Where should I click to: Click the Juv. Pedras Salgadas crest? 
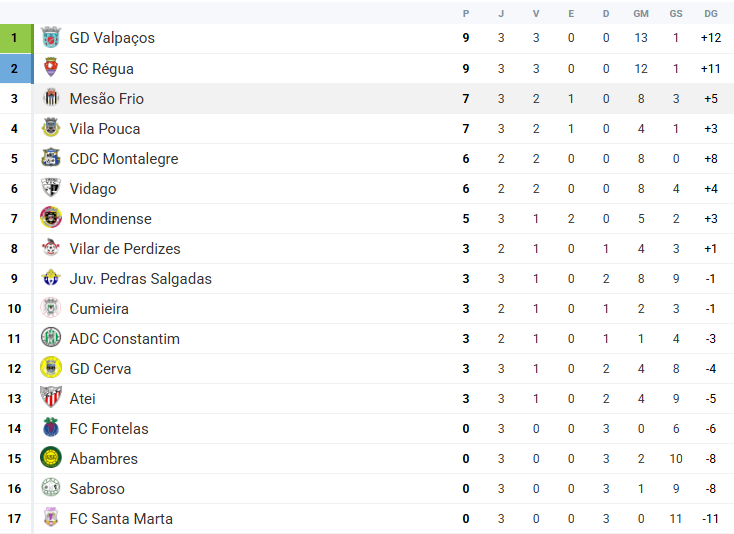click(51, 278)
